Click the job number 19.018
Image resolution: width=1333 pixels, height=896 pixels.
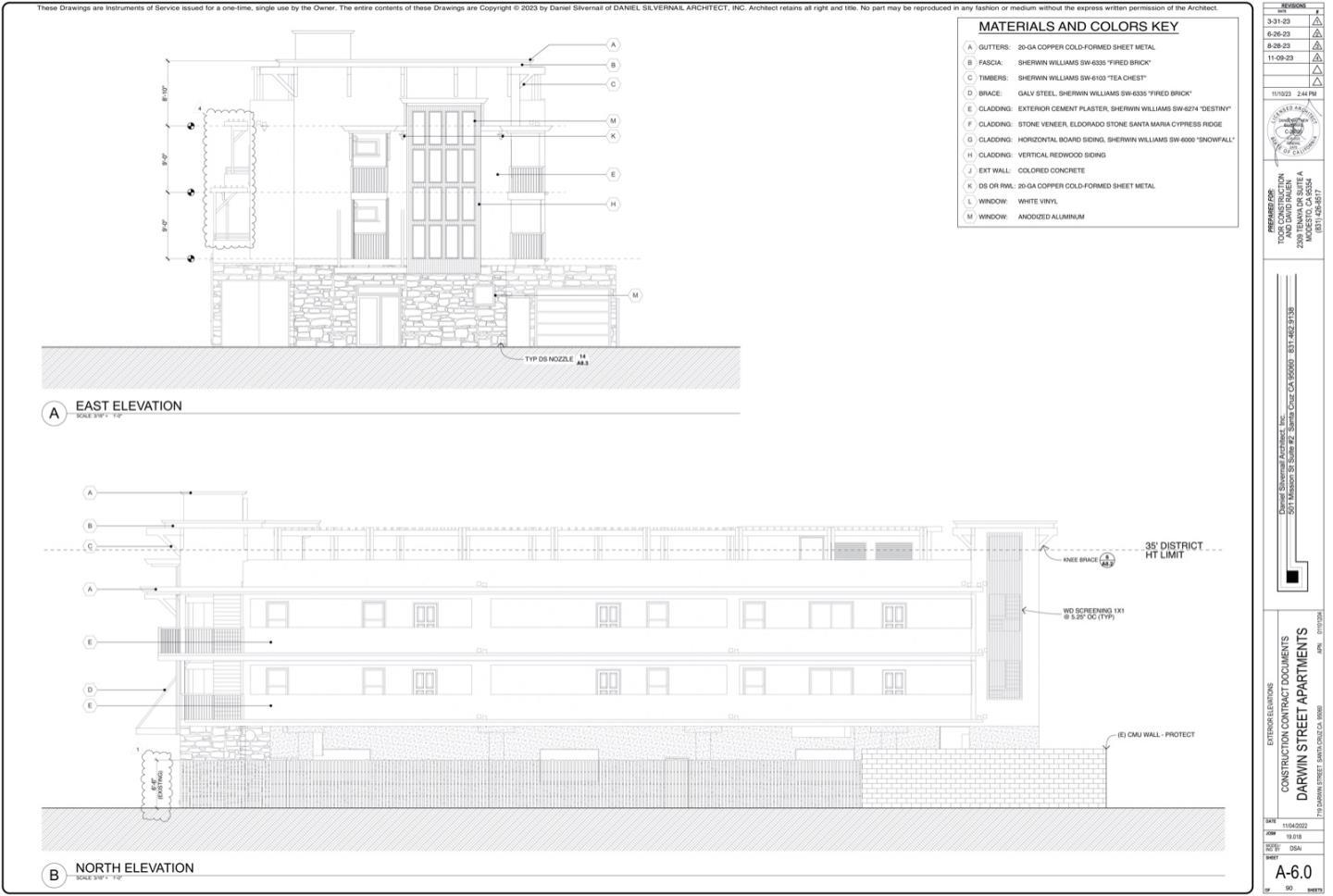click(1294, 836)
